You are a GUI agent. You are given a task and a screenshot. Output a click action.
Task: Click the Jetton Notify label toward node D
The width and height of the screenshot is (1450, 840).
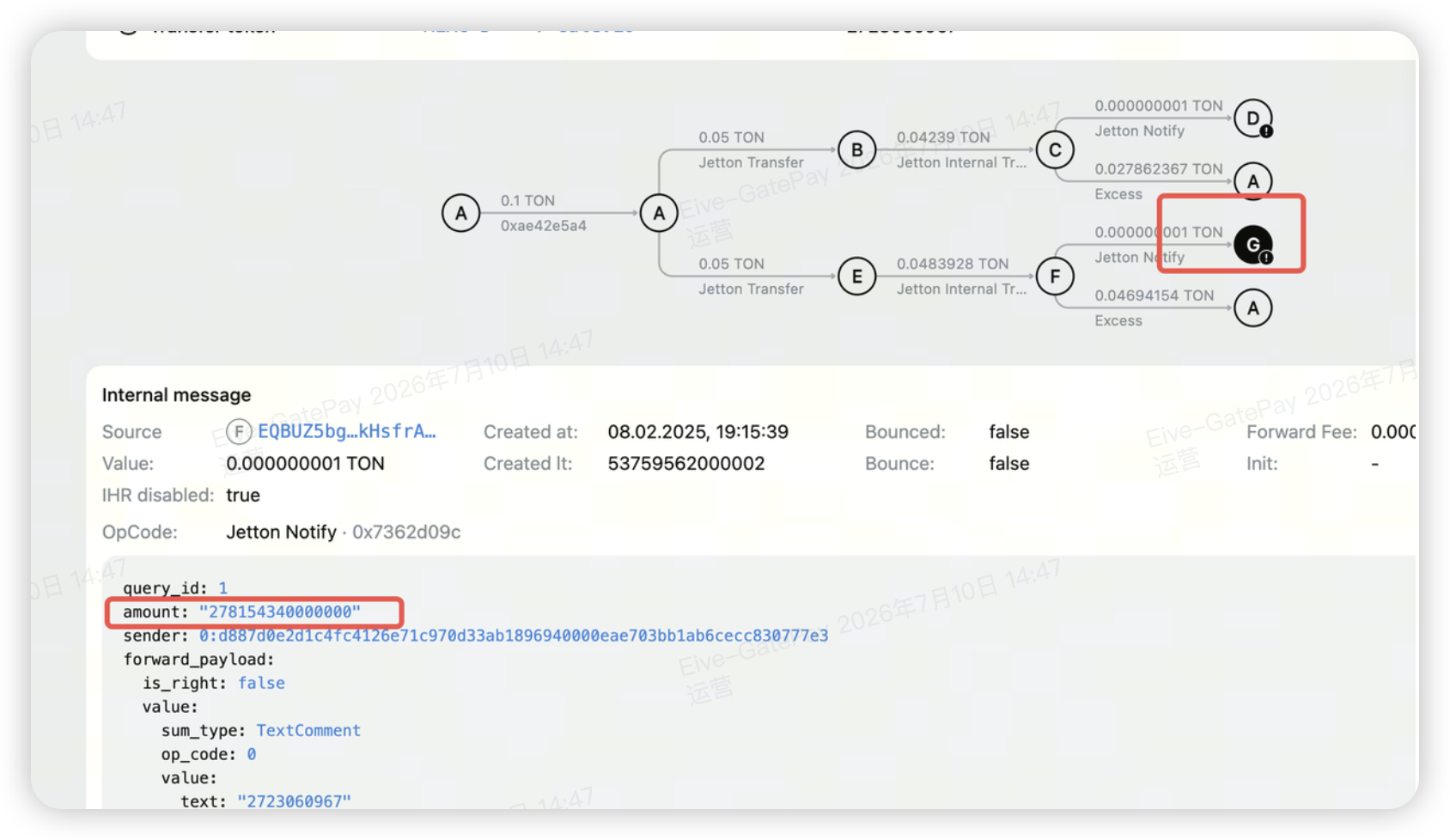(1139, 131)
